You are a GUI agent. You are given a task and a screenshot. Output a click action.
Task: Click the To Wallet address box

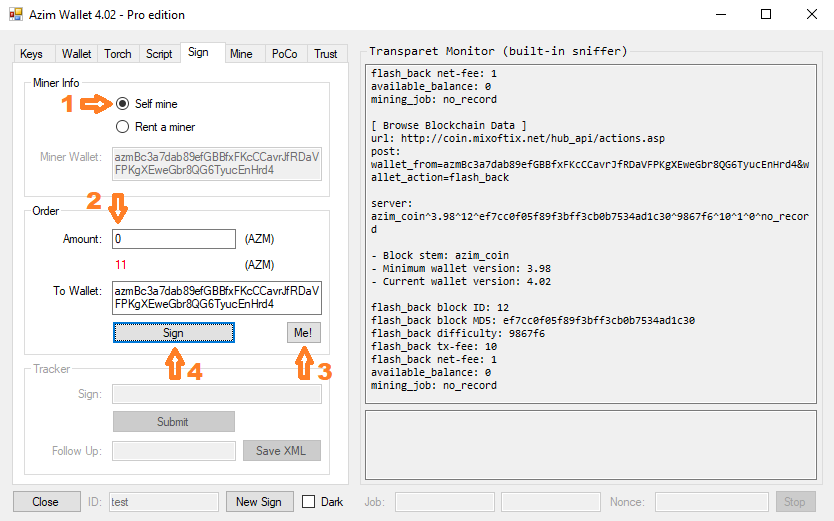[x=217, y=298]
